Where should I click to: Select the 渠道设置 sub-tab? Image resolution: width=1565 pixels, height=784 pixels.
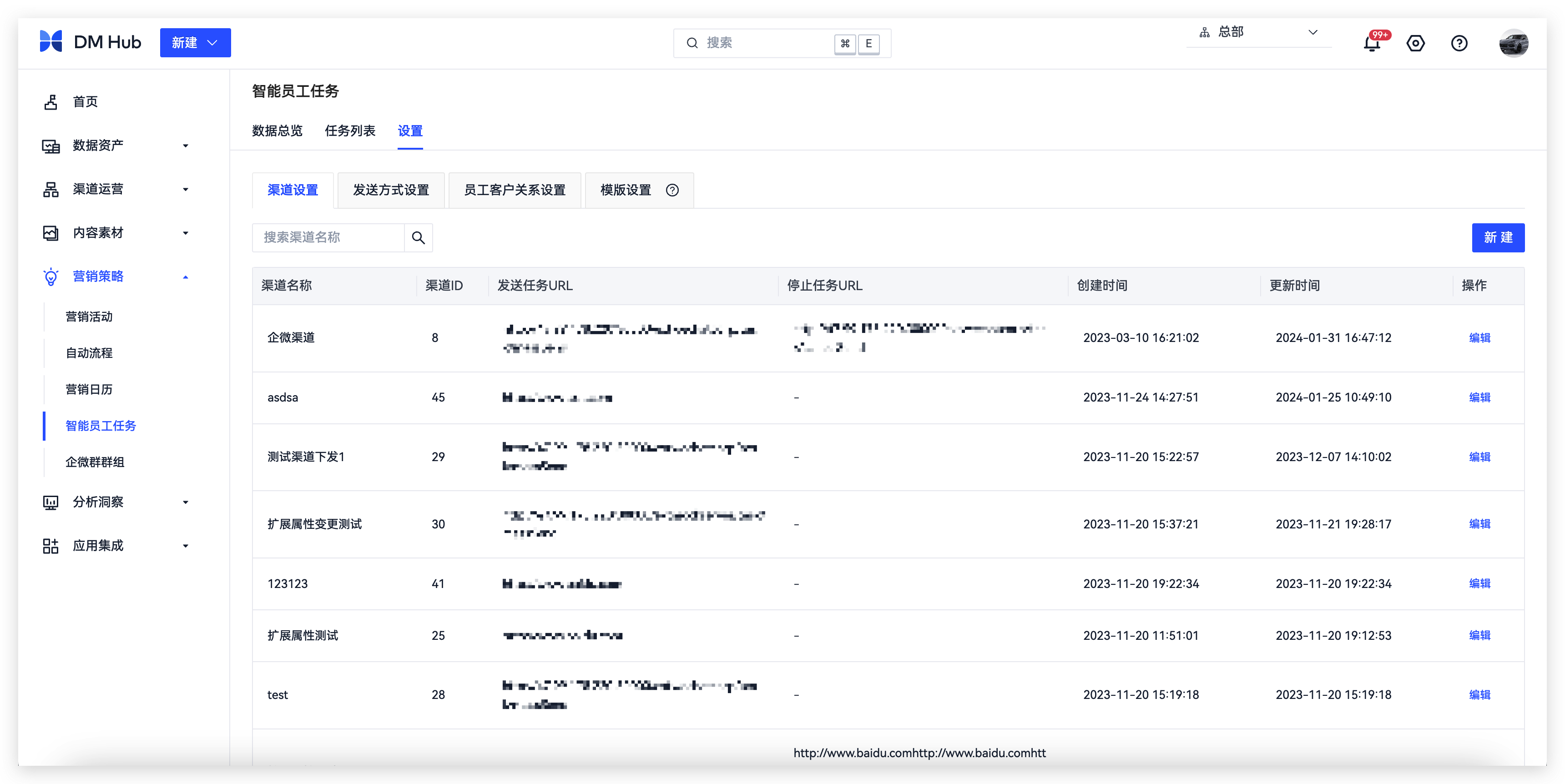[x=292, y=190]
